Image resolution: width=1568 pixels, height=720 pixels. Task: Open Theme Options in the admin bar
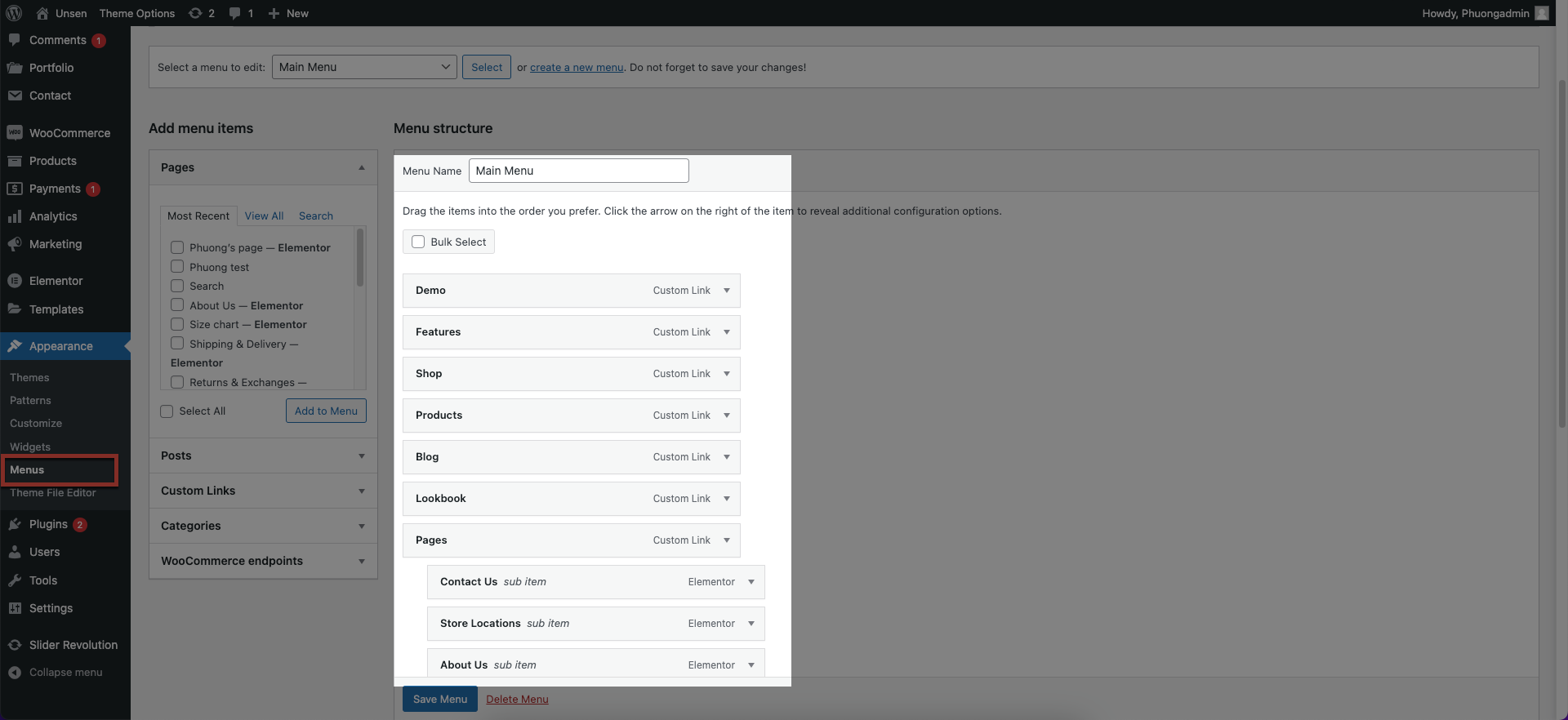tap(137, 13)
